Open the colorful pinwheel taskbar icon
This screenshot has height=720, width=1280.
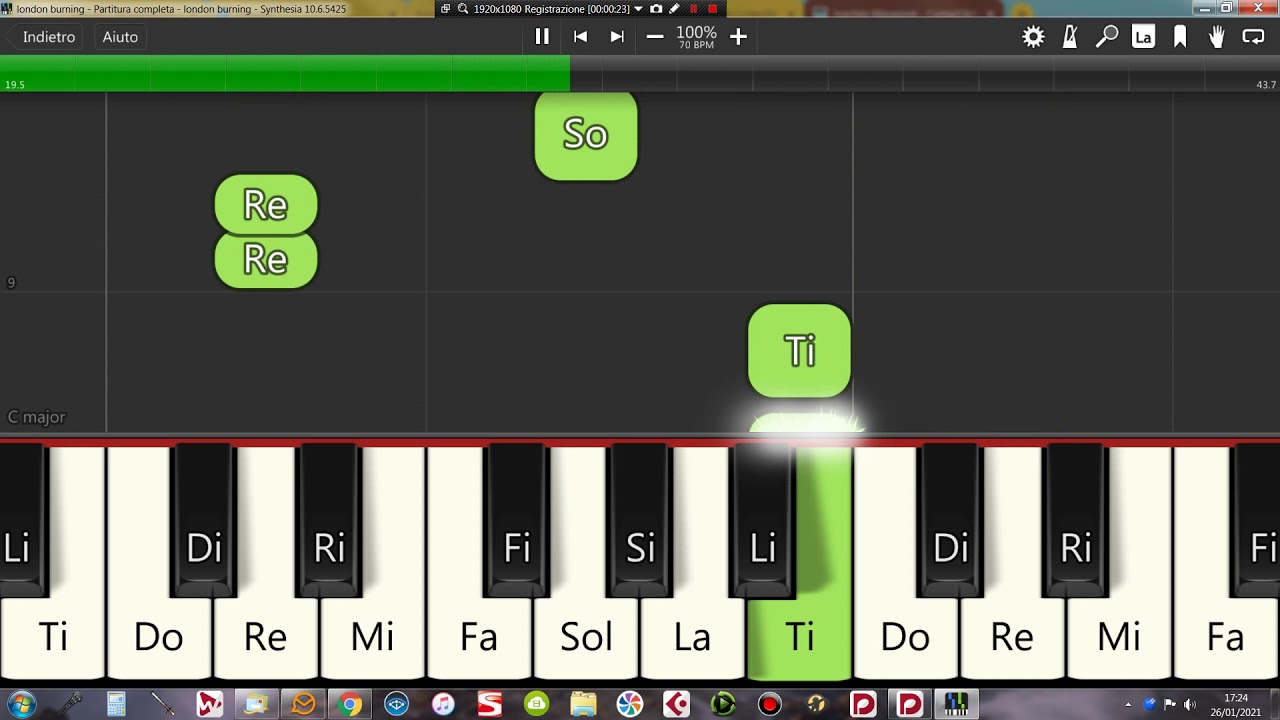630,705
